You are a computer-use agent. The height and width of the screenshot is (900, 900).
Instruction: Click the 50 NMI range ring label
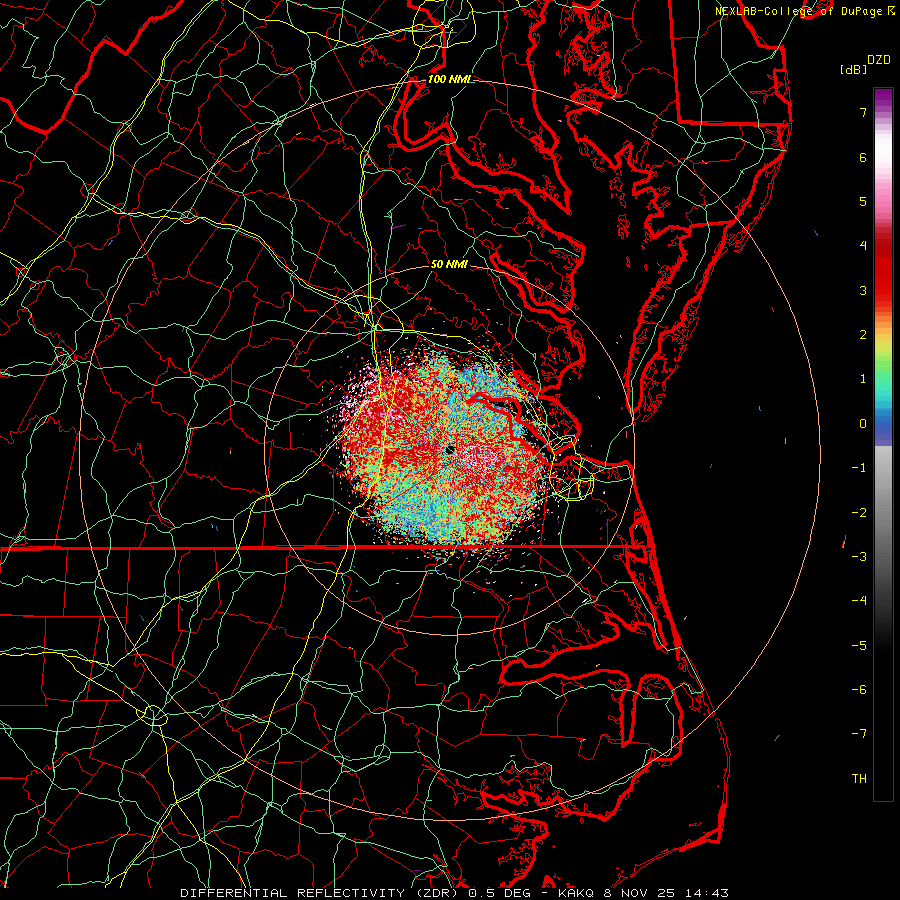(449, 264)
